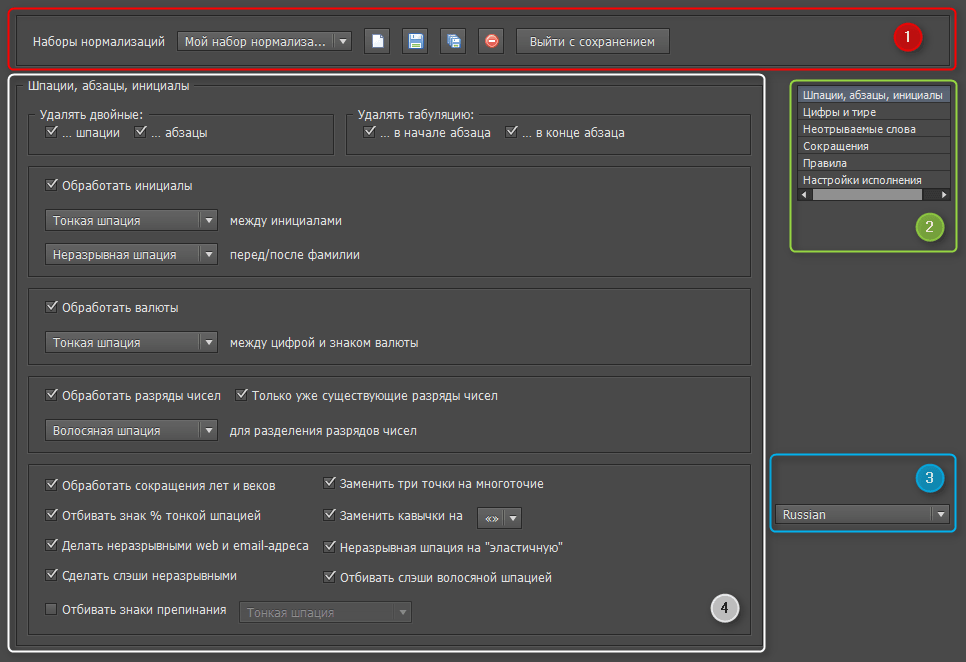This screenshot has height=662, width=966.
Task: Click 'Выйти с сохранением' button
Action: [x=592, y=42]
